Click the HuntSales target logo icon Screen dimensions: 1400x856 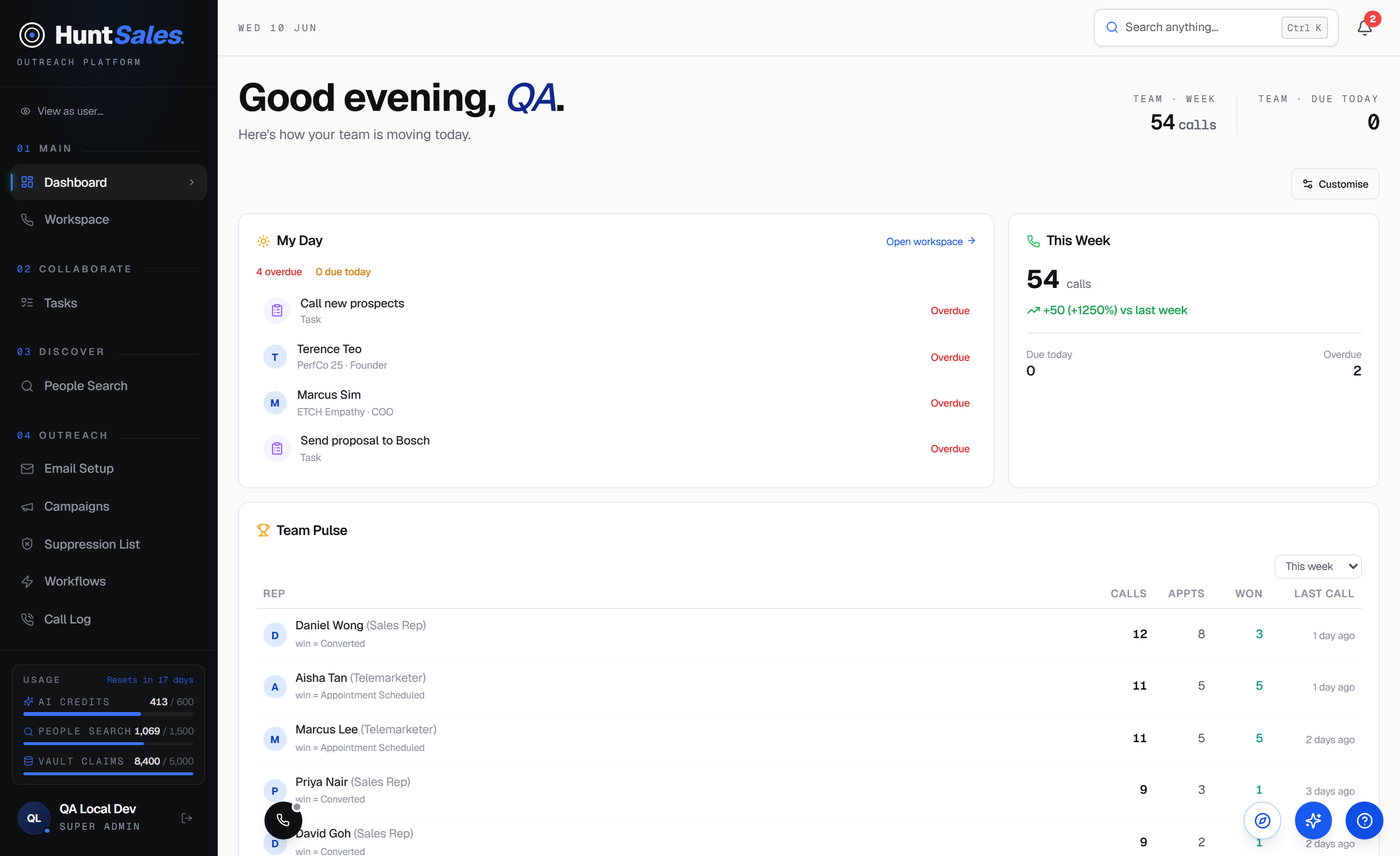point(32,35)
